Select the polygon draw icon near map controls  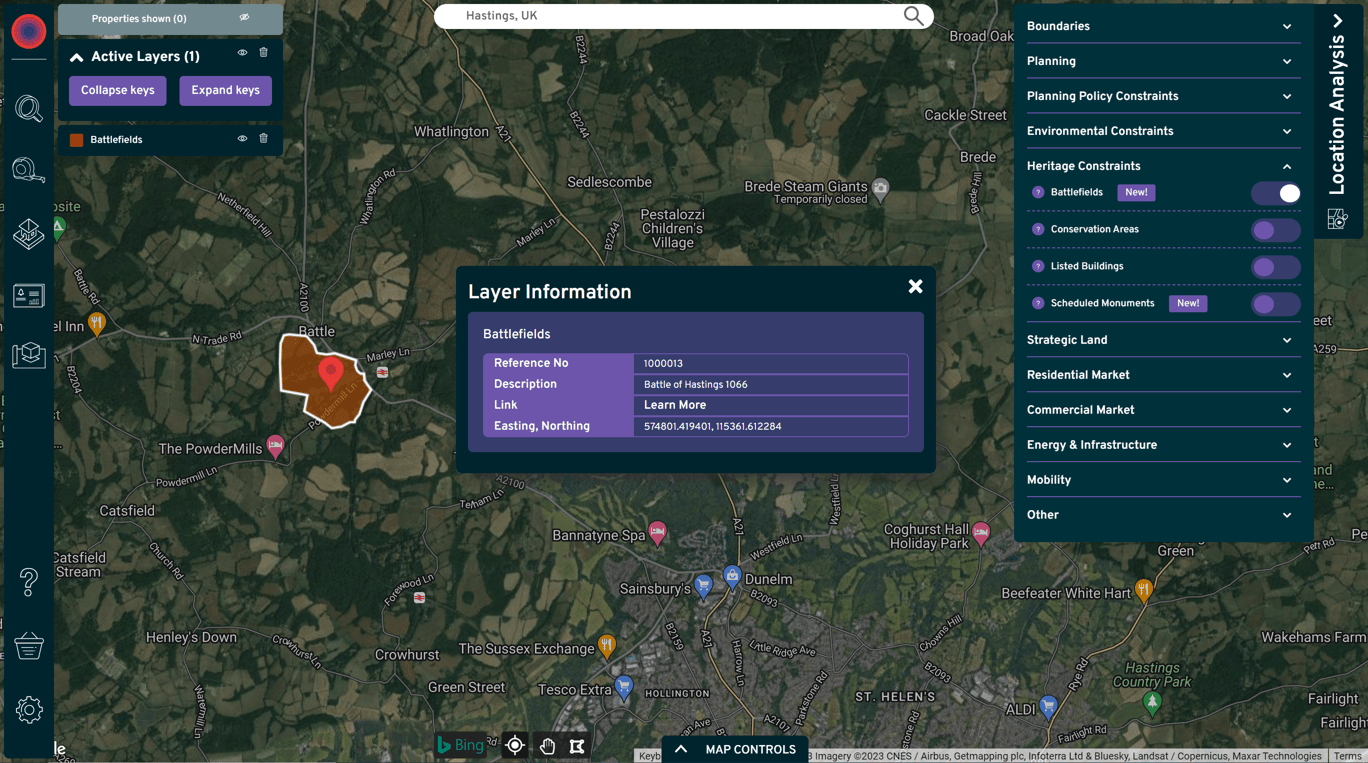point(577,745)
